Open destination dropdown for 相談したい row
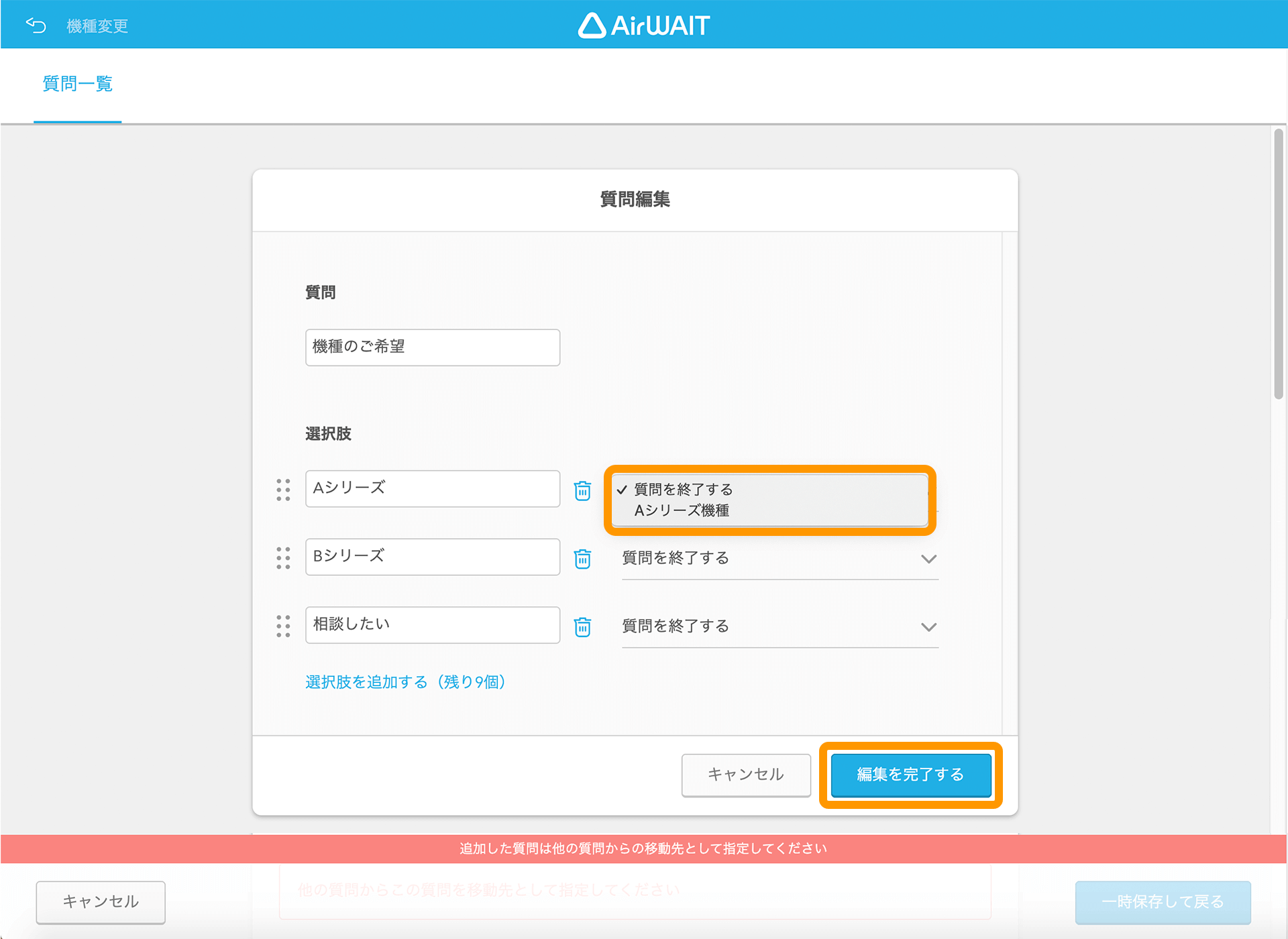The width and height of the screenshot is (1288, 939). click(x=780, y=626)
